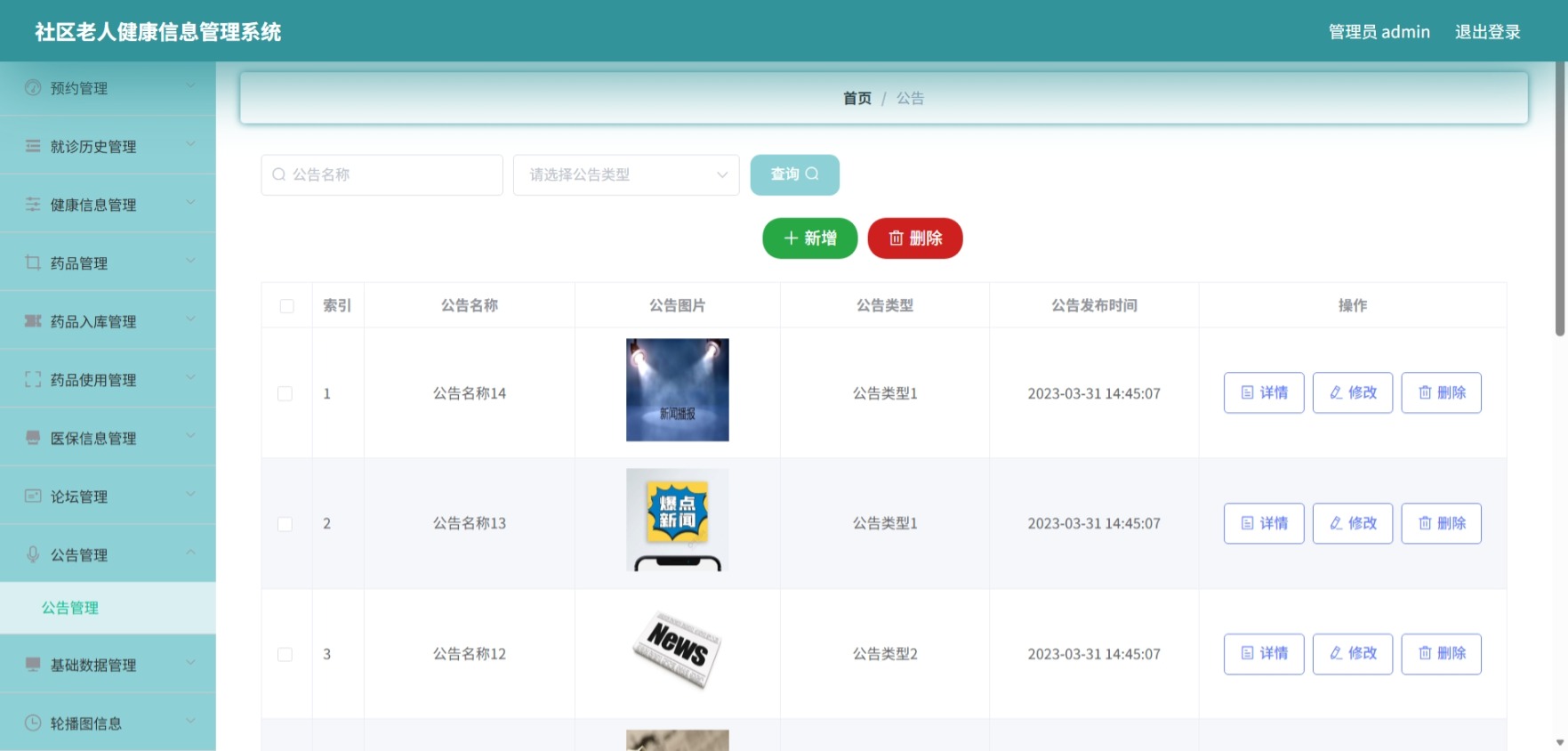Click the 查询 label on the search button

[784, 174]
